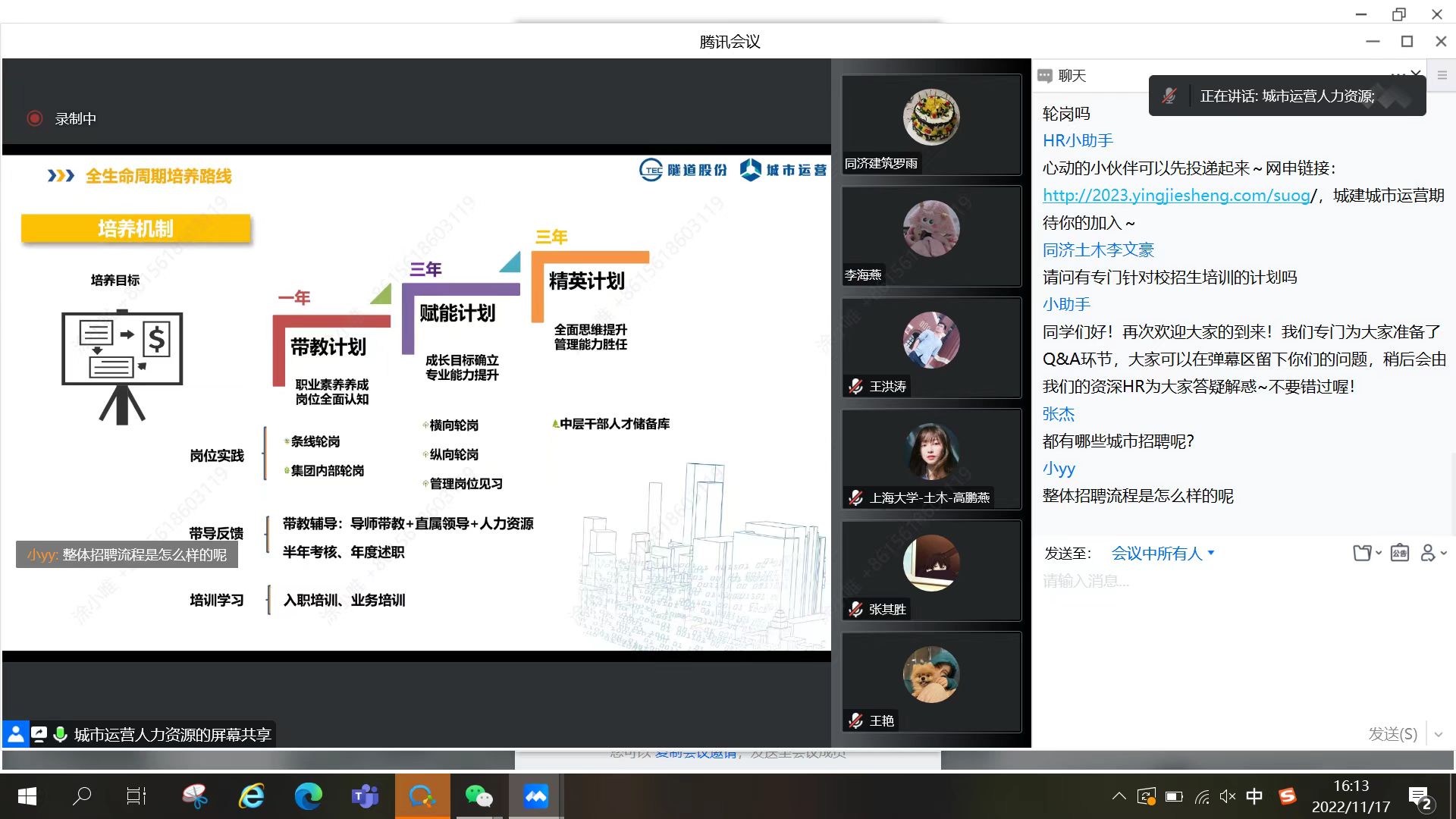Click the red recording indicator icon

[35, 118]
